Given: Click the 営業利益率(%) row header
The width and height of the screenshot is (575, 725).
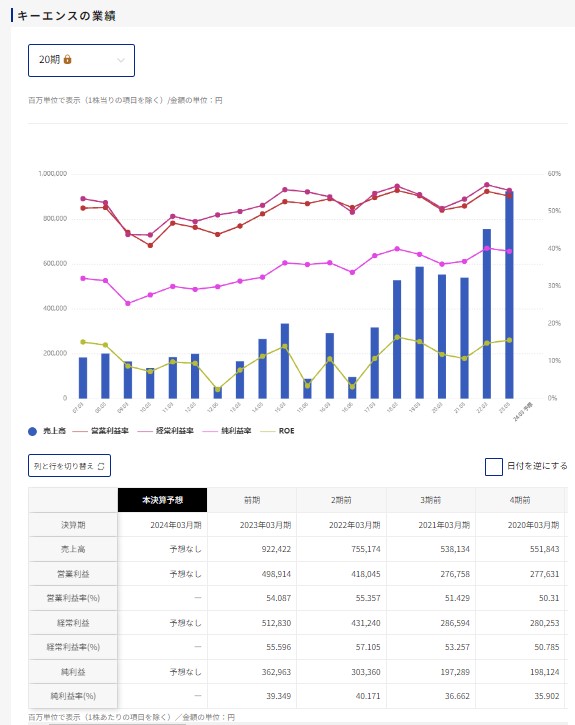Looking at the screenshot, I should point(73,598).
